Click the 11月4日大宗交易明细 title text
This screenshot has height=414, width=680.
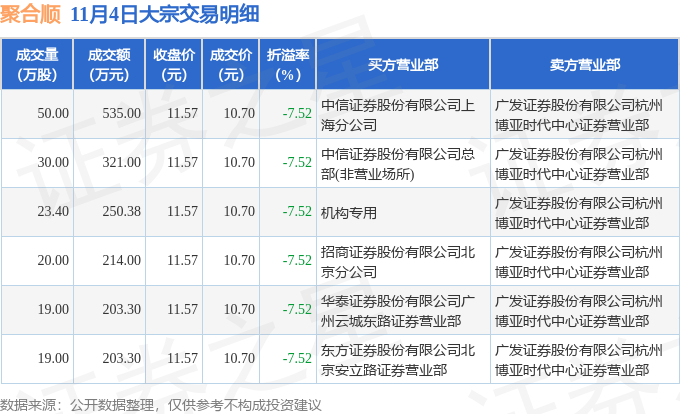coord(164,14)
